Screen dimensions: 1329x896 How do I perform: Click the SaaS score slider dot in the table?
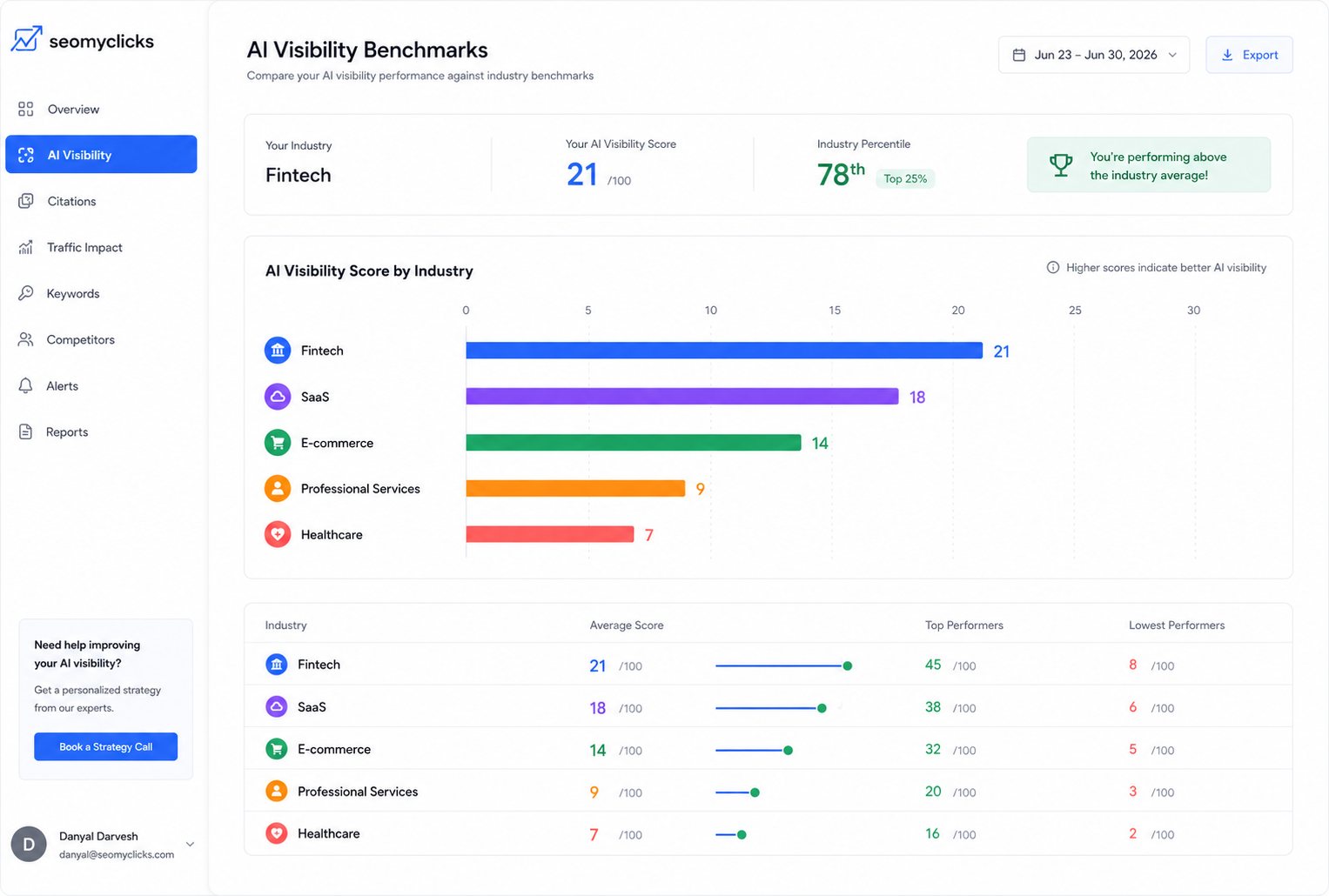click(x=822, y=708)
